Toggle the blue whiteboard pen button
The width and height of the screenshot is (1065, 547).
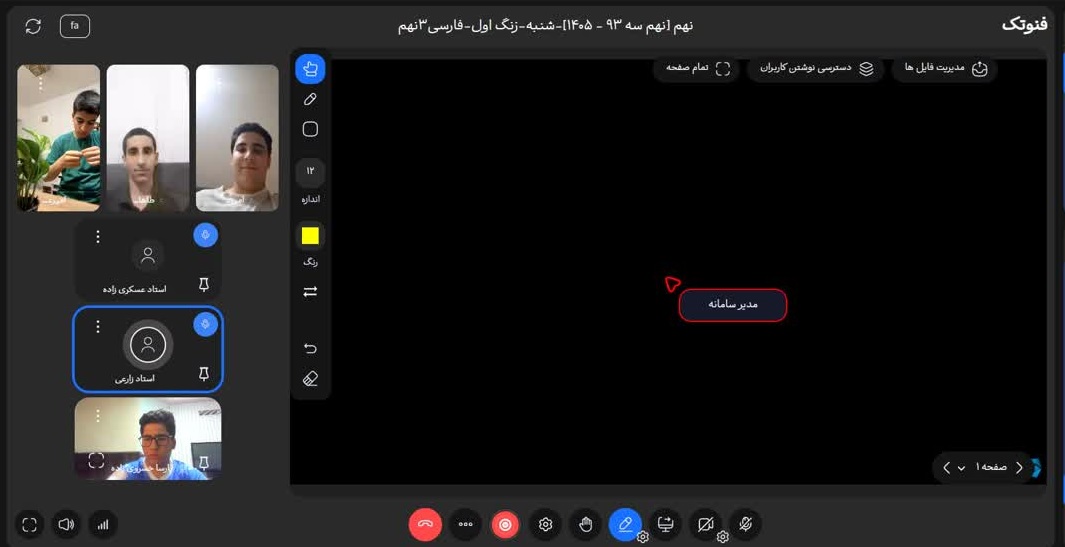point(625,524)
